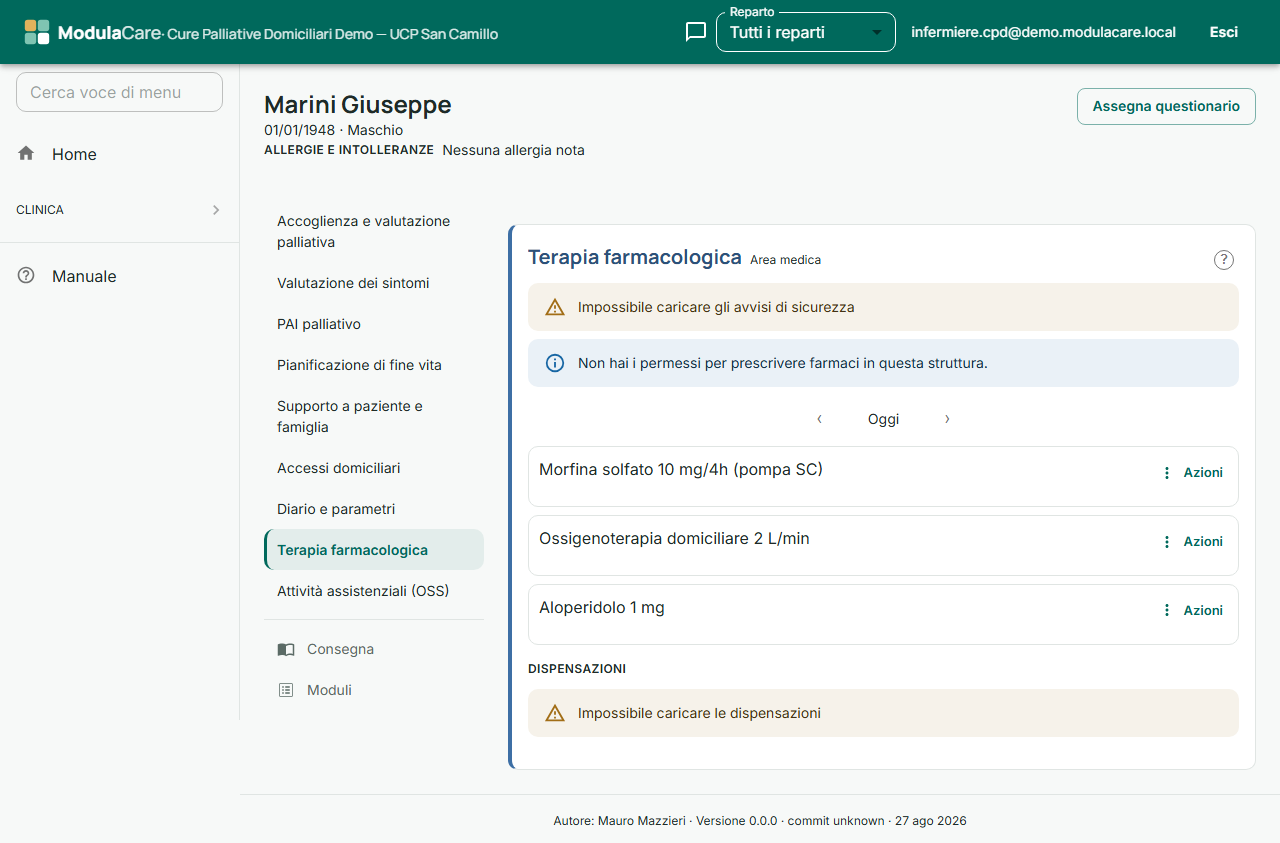Focus the Cerca voce di menu field

(x=119, y=92)
